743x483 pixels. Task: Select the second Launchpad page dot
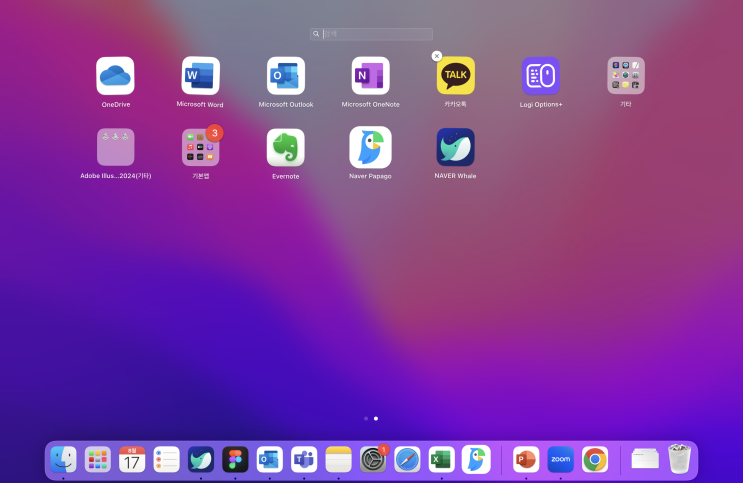pyautogui.click(x=376, y=419)
